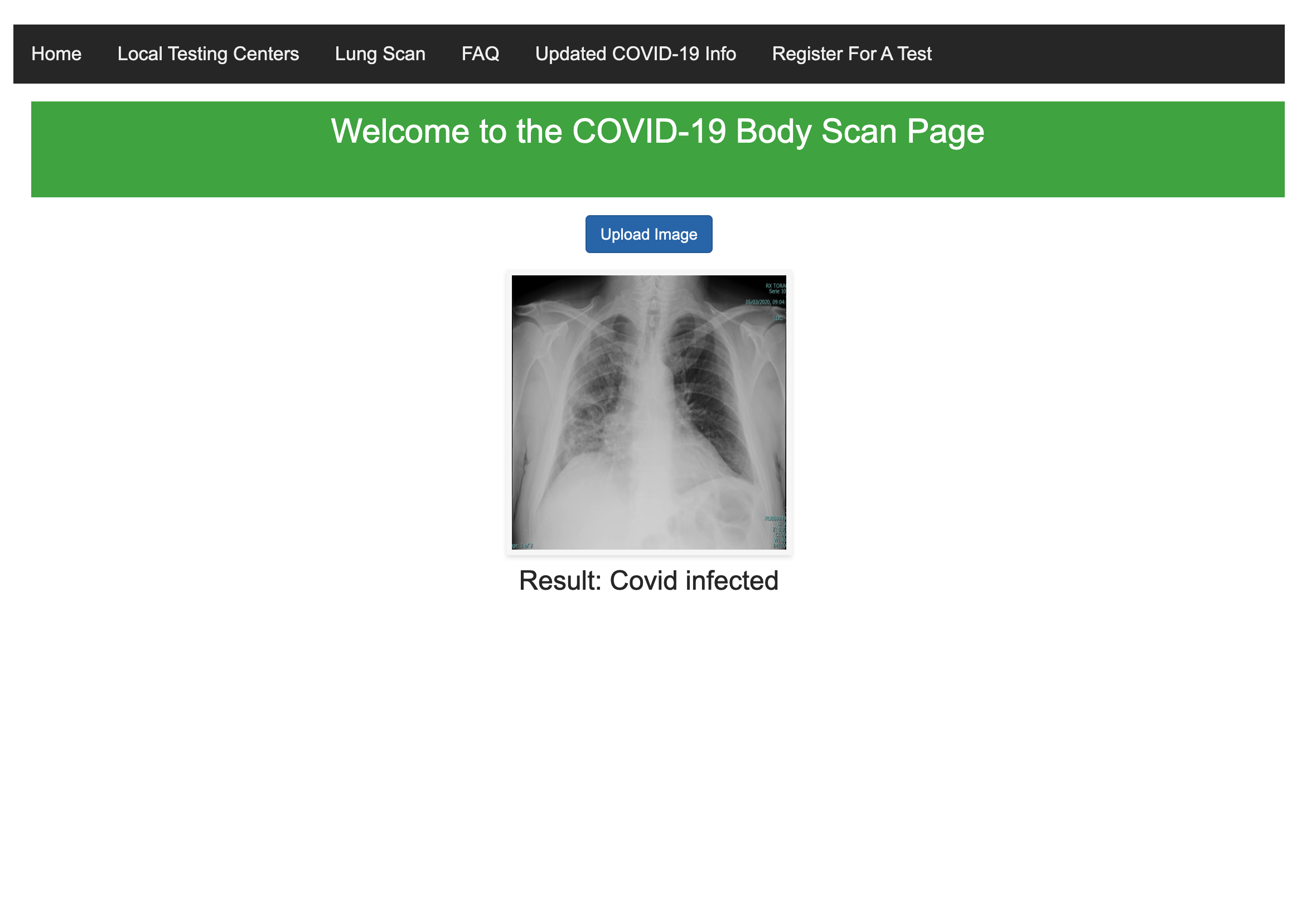The height and width of the screenshot is (903, 1316).
Task: Click the word "COVID-19" in banner title
Action: (649, 132)
